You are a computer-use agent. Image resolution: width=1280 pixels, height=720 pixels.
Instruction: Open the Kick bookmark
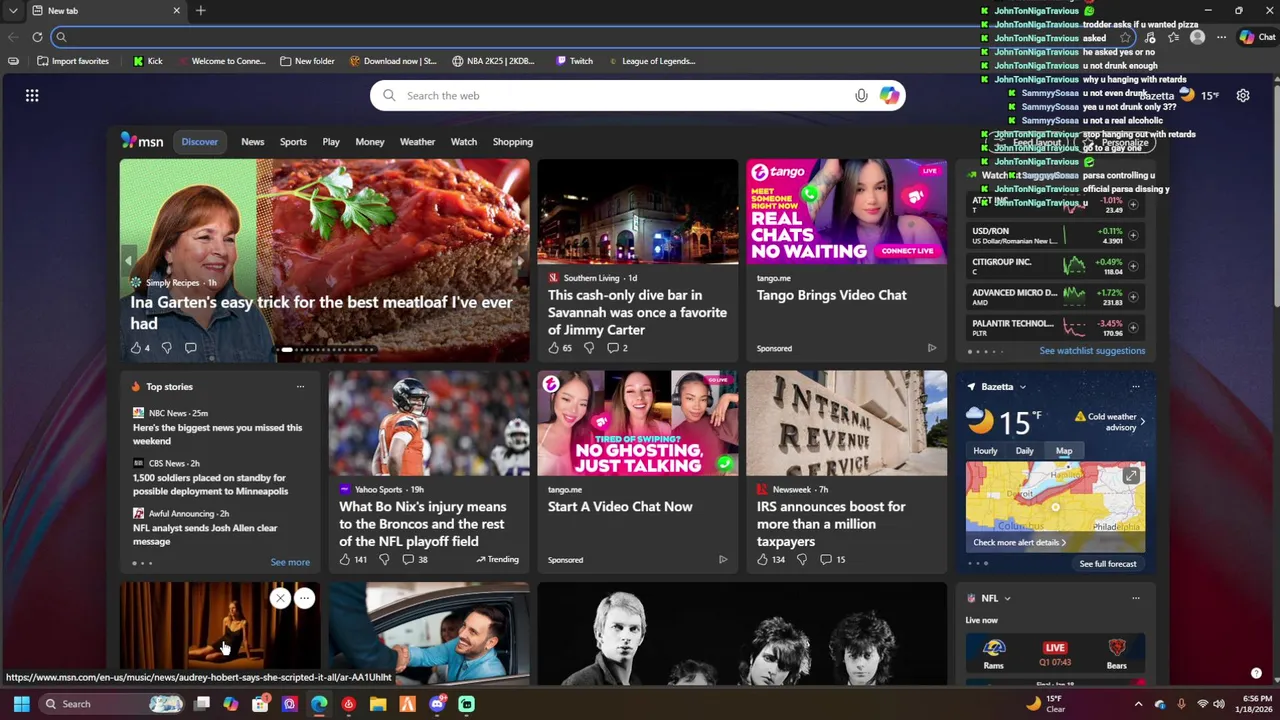tap(147, 61)
